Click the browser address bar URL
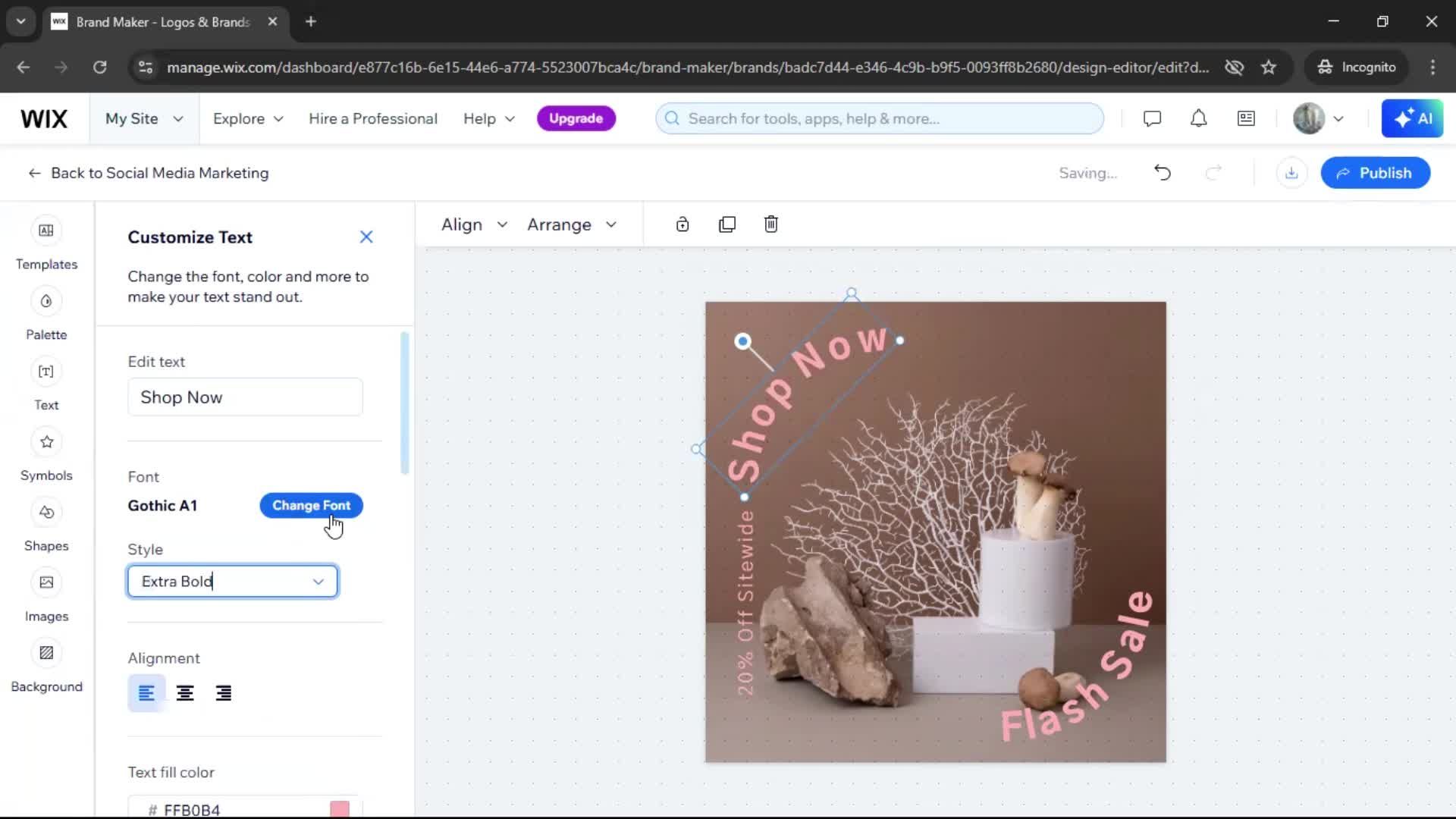 click(x=687, y=67)
